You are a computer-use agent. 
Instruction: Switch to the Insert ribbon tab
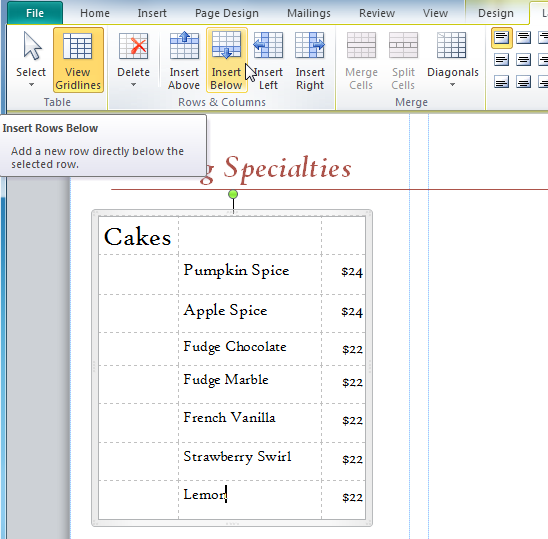(x=152, y=13)
